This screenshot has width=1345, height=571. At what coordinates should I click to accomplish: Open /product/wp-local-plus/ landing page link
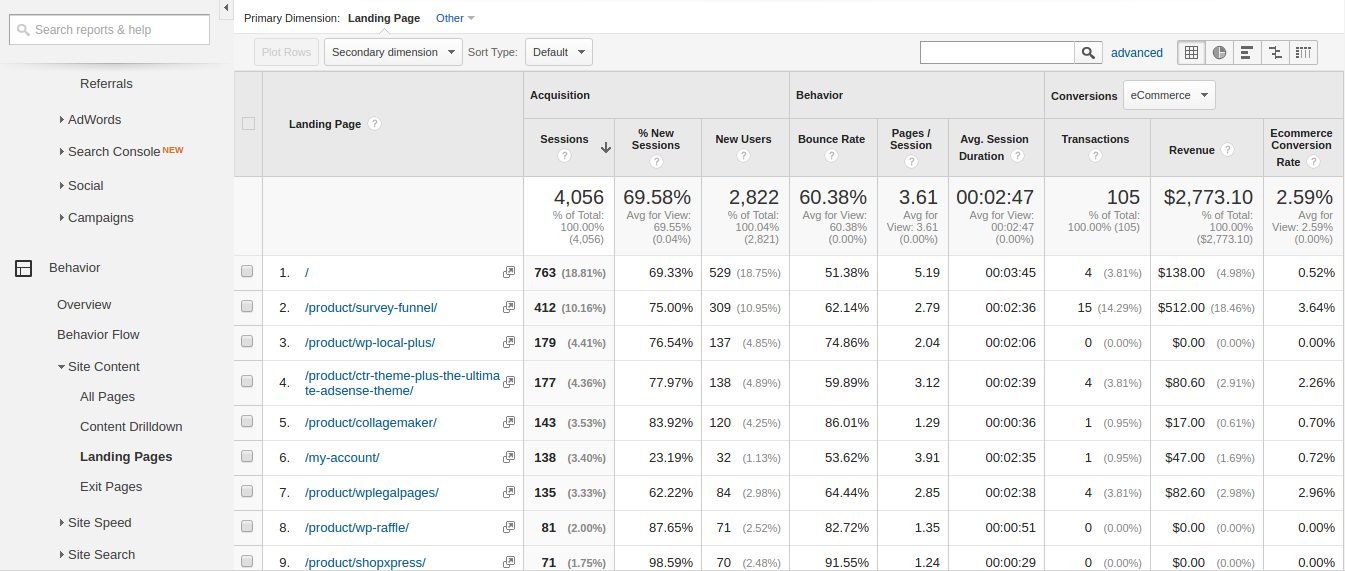coord(370,343)
